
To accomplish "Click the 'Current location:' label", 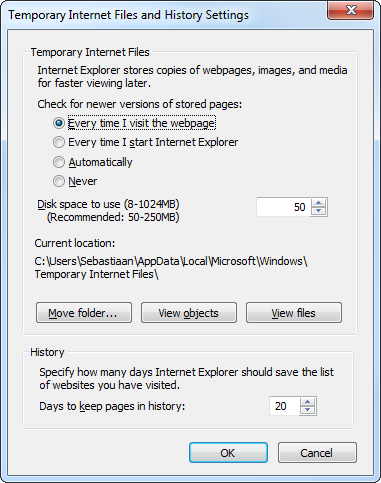I will [x=75, y=243].
